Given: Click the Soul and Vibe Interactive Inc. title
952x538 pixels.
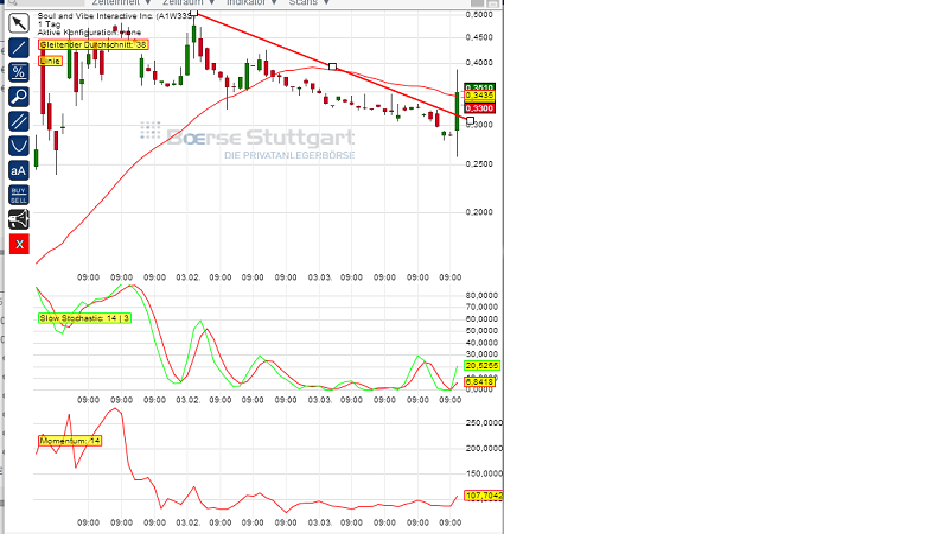Looking at the screenshot, I should [114, 16].
